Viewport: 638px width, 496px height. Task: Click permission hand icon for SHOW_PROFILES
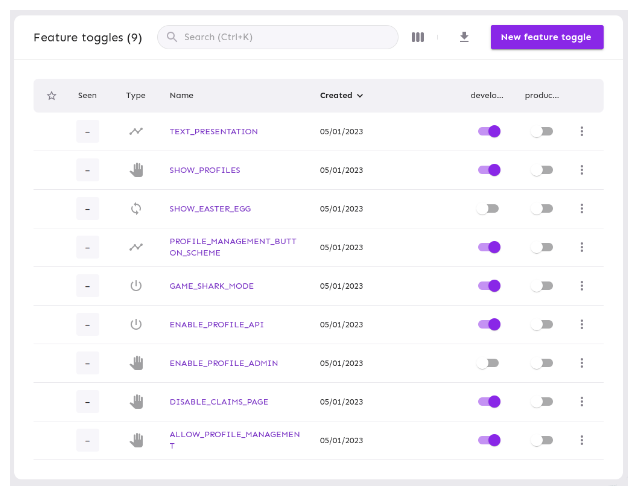tap(136, 170)
